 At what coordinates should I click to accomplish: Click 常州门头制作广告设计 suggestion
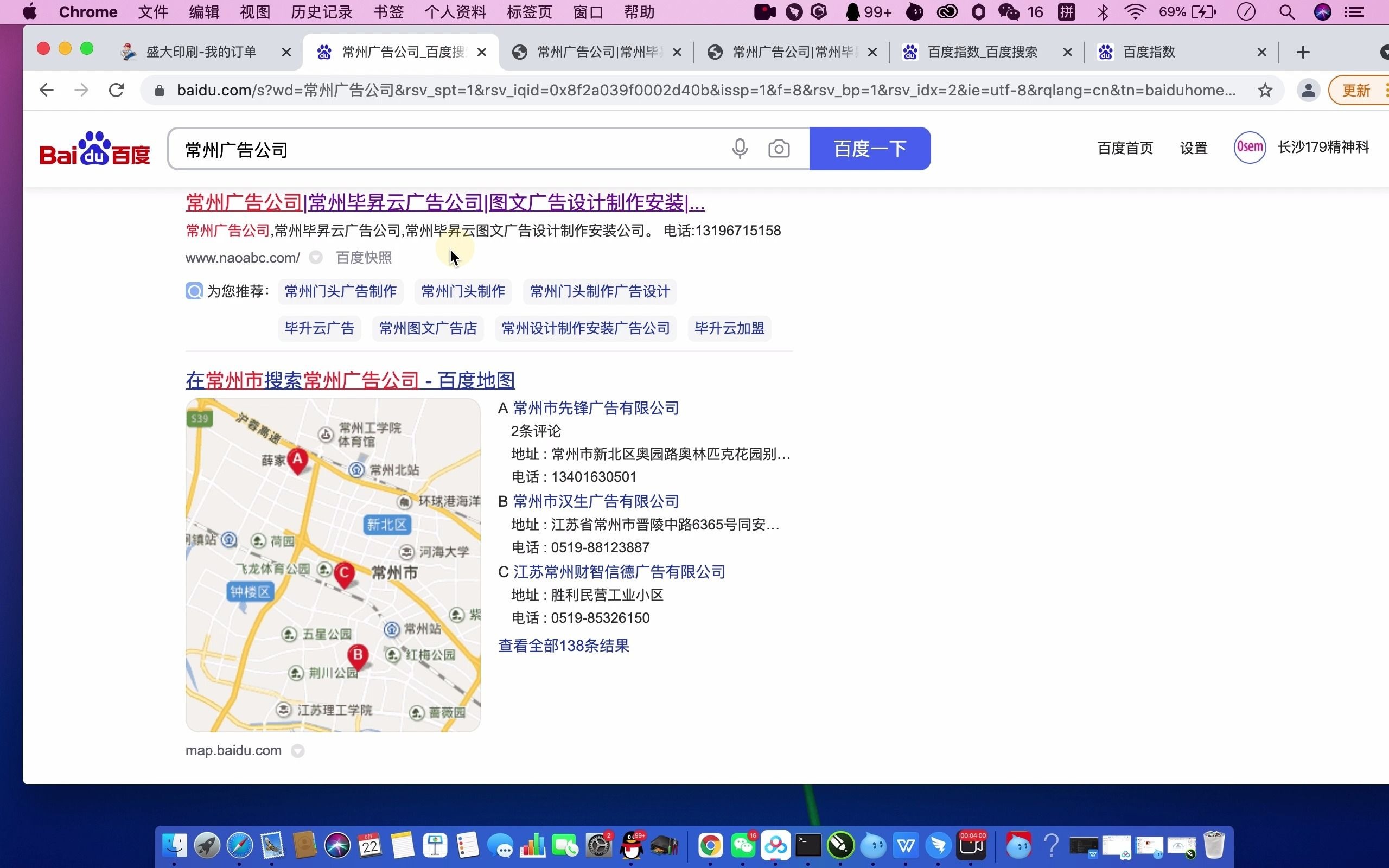point(600,292)
